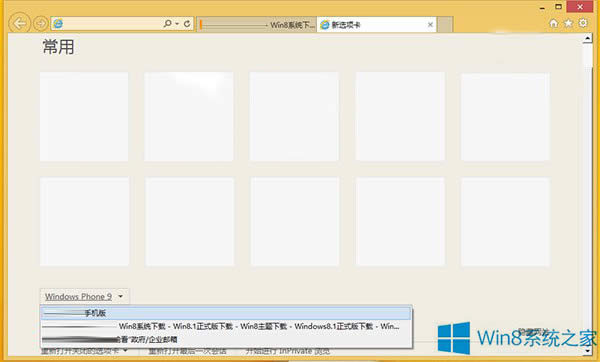Choose the 手机版 entry in the dropdown list
Screen dimensions: 600x362
[226, 313]
